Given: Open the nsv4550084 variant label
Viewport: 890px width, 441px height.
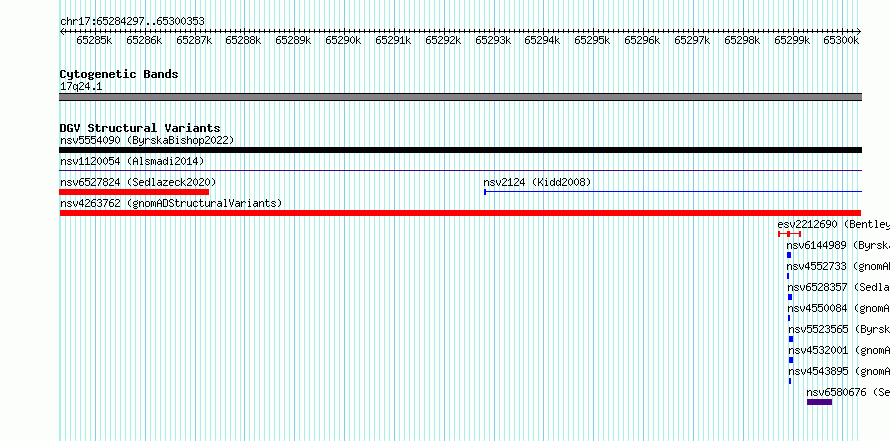Looking at the screenshot, I should pos(838,308).
